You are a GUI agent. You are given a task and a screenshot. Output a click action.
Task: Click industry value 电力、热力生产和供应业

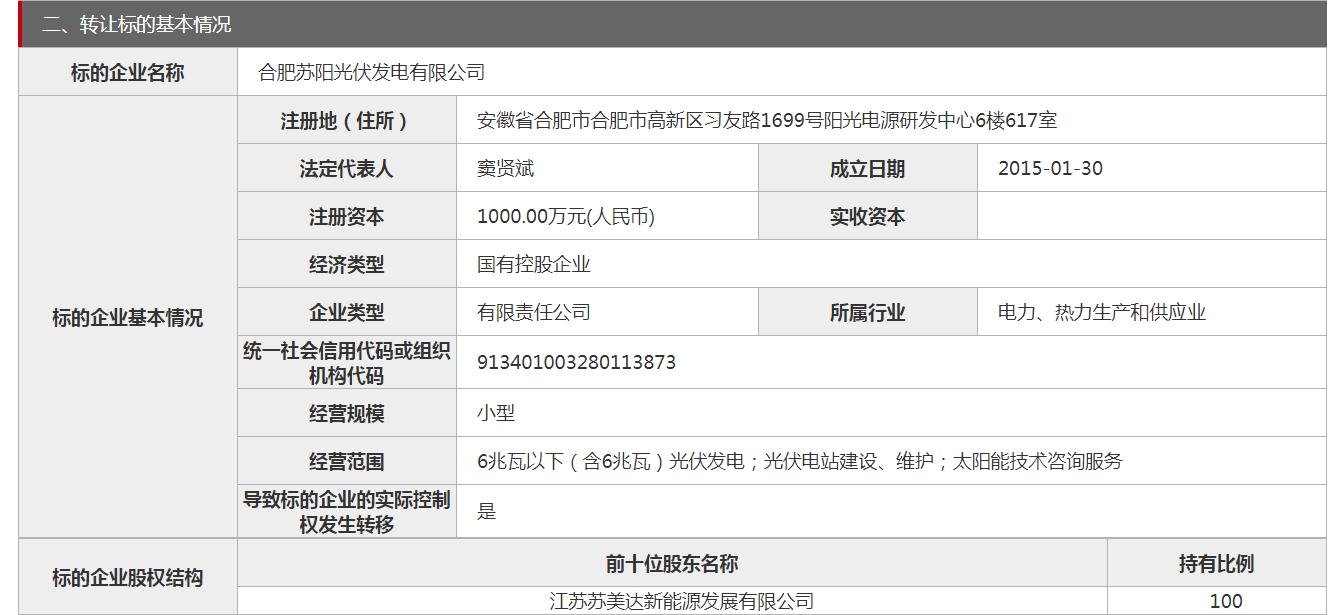coord(1101,312)
